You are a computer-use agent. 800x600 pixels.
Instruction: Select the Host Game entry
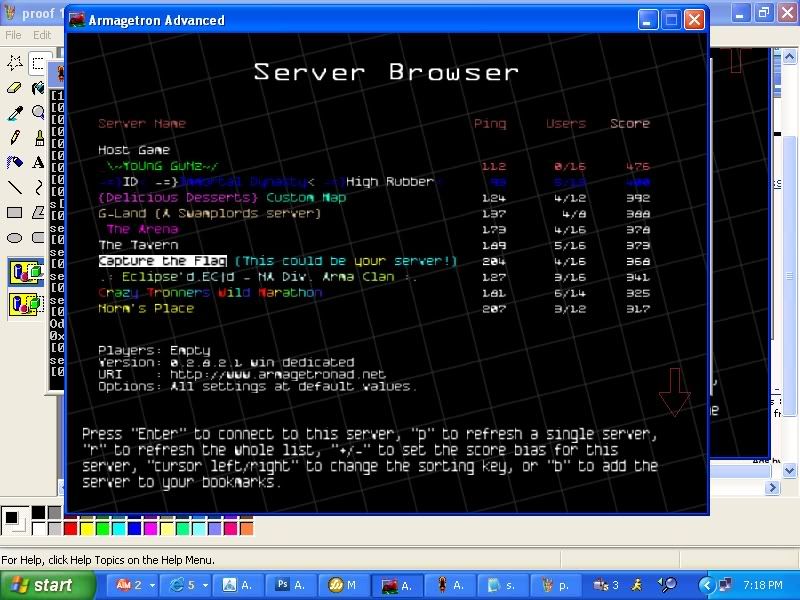click(134, 150)
